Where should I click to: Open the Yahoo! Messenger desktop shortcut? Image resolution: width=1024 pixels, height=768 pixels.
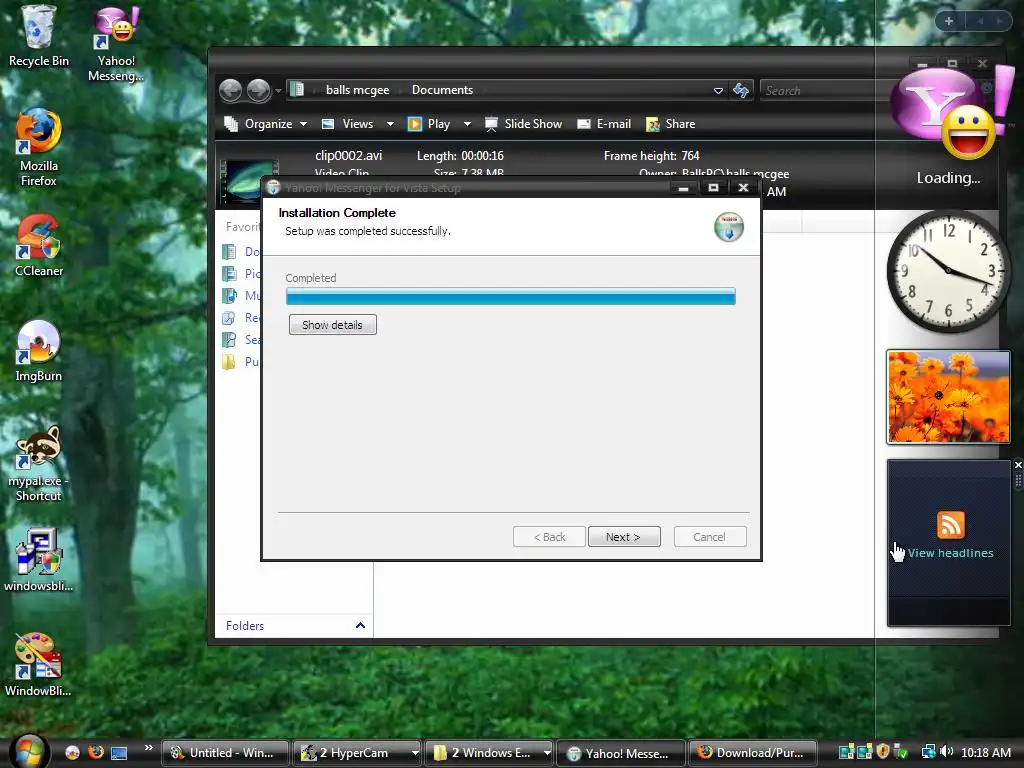coord(116,43)
